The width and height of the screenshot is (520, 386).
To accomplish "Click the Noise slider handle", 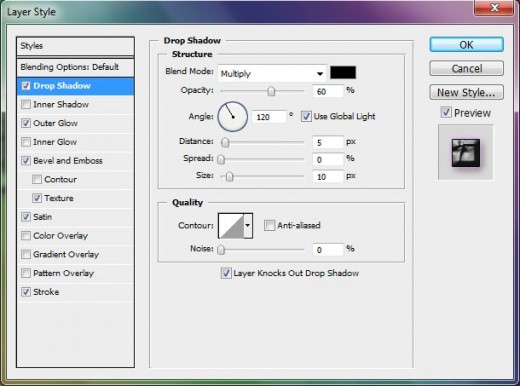I will [221, 249].
